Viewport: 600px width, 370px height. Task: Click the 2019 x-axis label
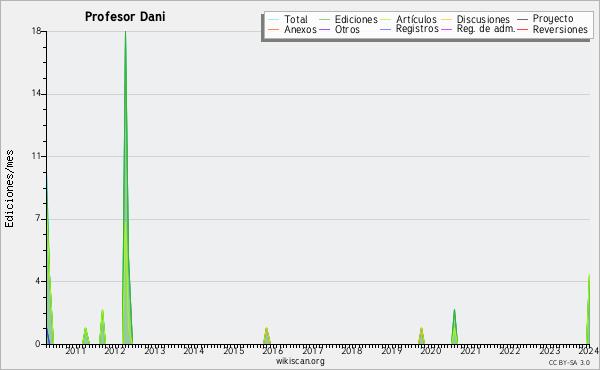(391, 350)
